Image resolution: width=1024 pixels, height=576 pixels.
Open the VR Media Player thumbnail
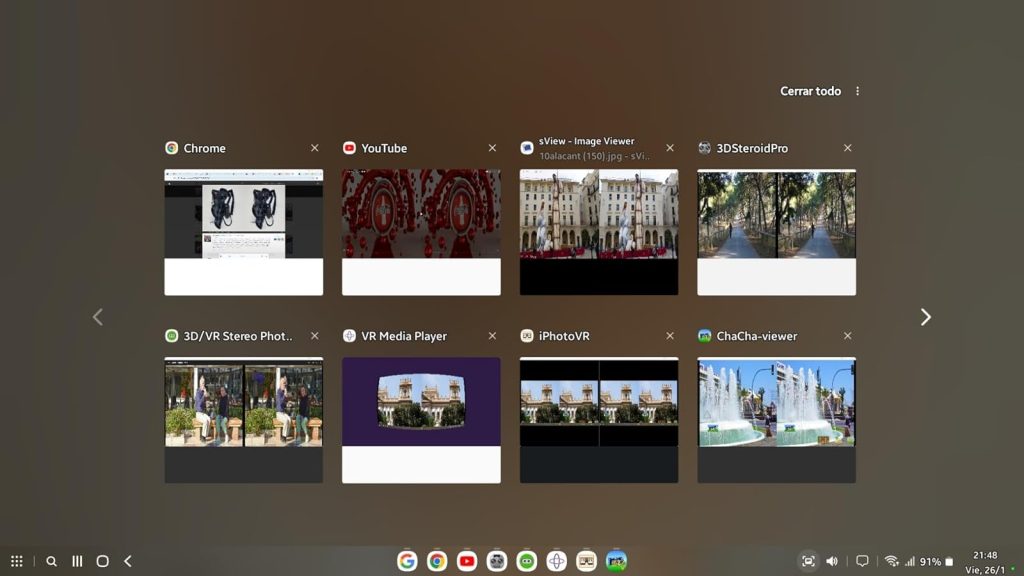point(421,420)
